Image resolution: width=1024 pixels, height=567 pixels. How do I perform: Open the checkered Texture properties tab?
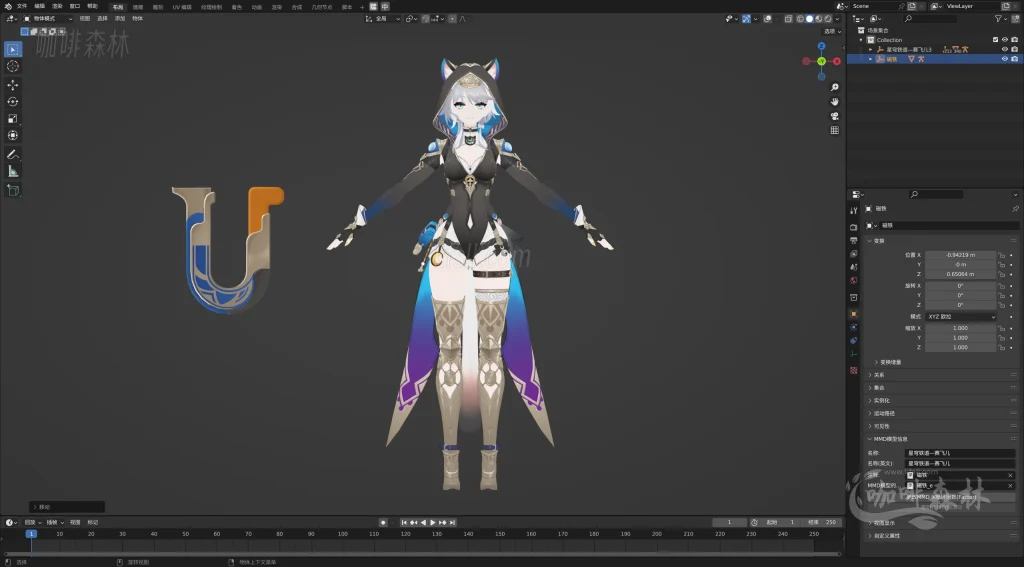click(x=854, y=370)
